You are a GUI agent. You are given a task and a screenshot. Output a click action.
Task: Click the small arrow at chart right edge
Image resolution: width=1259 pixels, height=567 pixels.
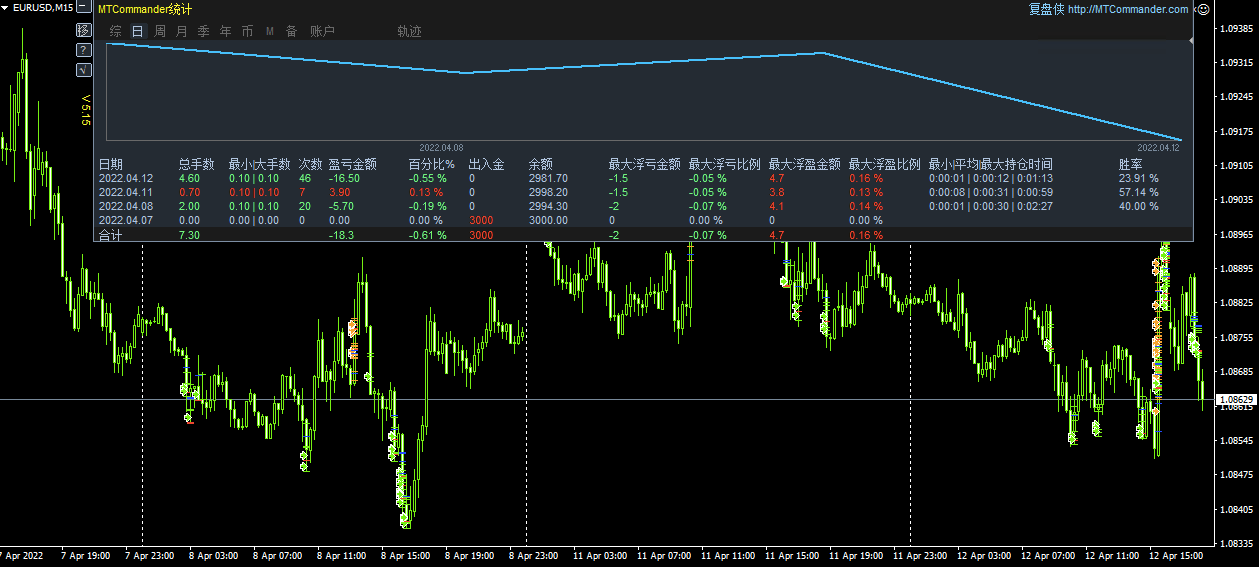(1191, 41)
